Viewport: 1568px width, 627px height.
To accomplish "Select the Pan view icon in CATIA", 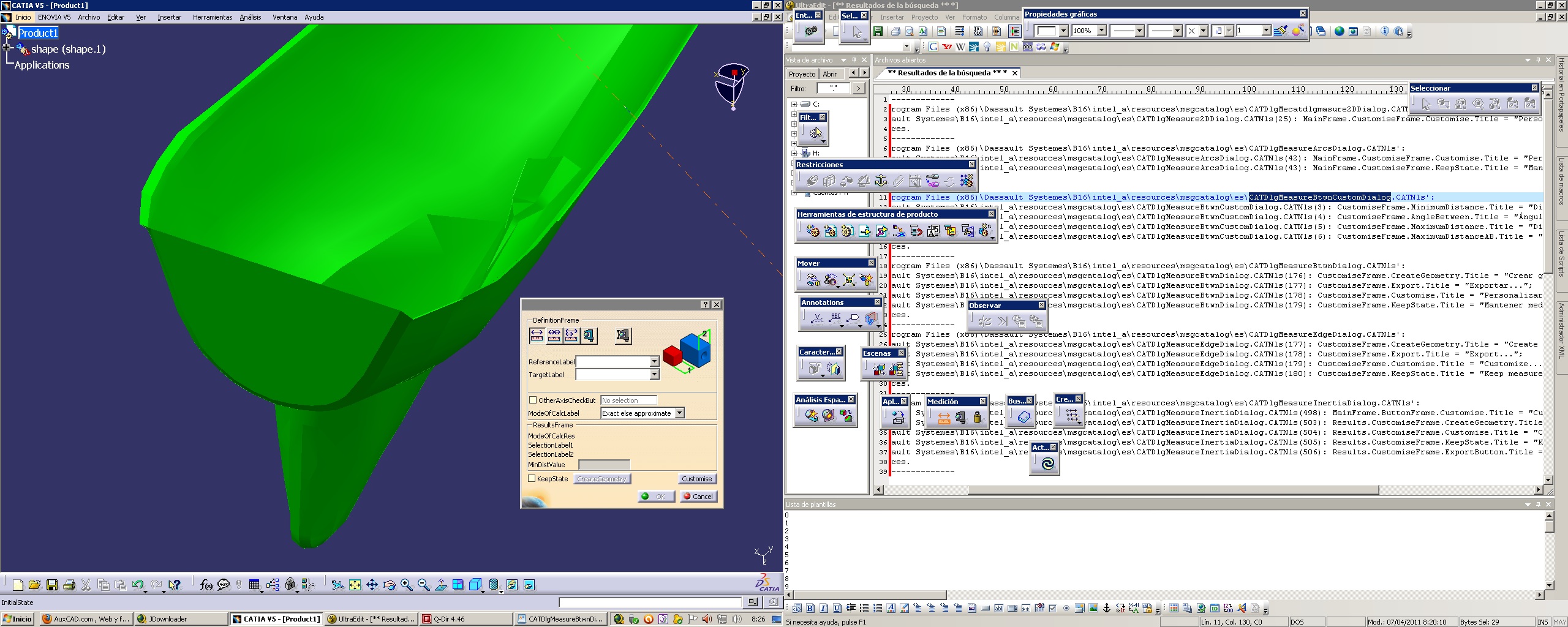I will [372, 585].
